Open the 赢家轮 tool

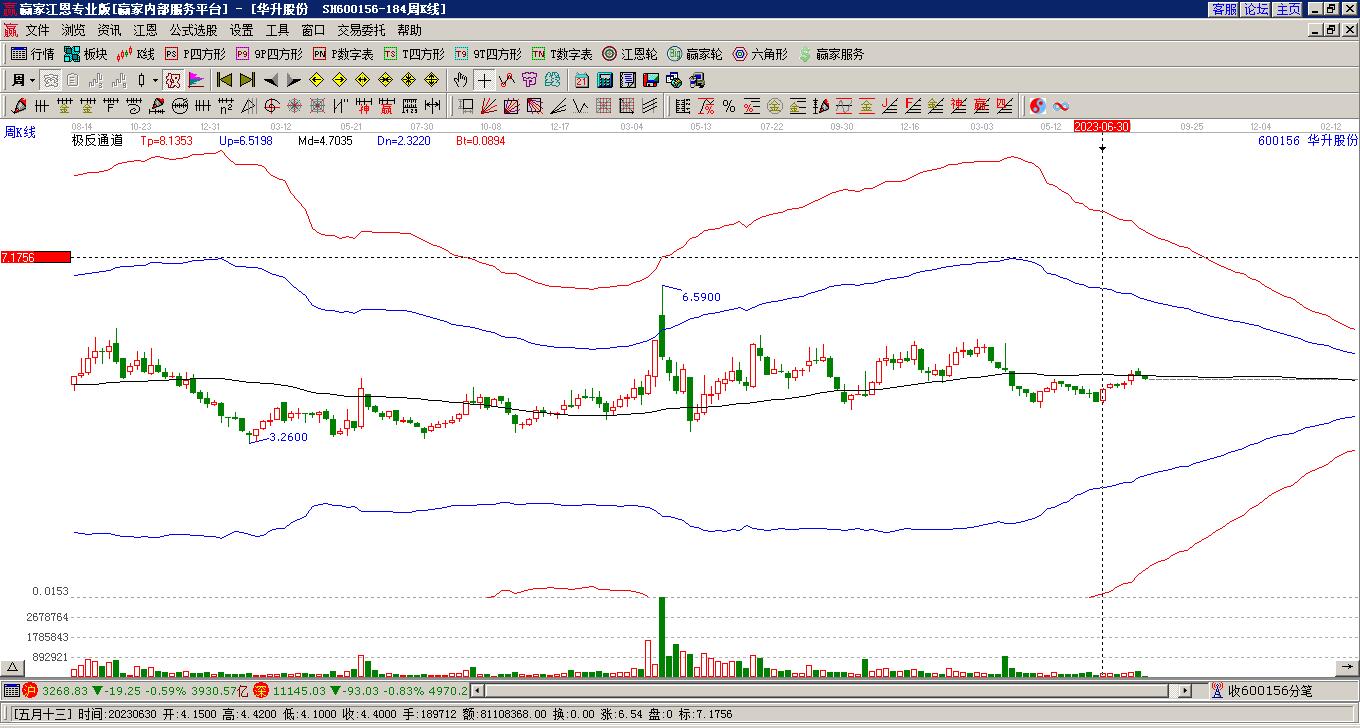pyautogui.click(x=695, y=54)
